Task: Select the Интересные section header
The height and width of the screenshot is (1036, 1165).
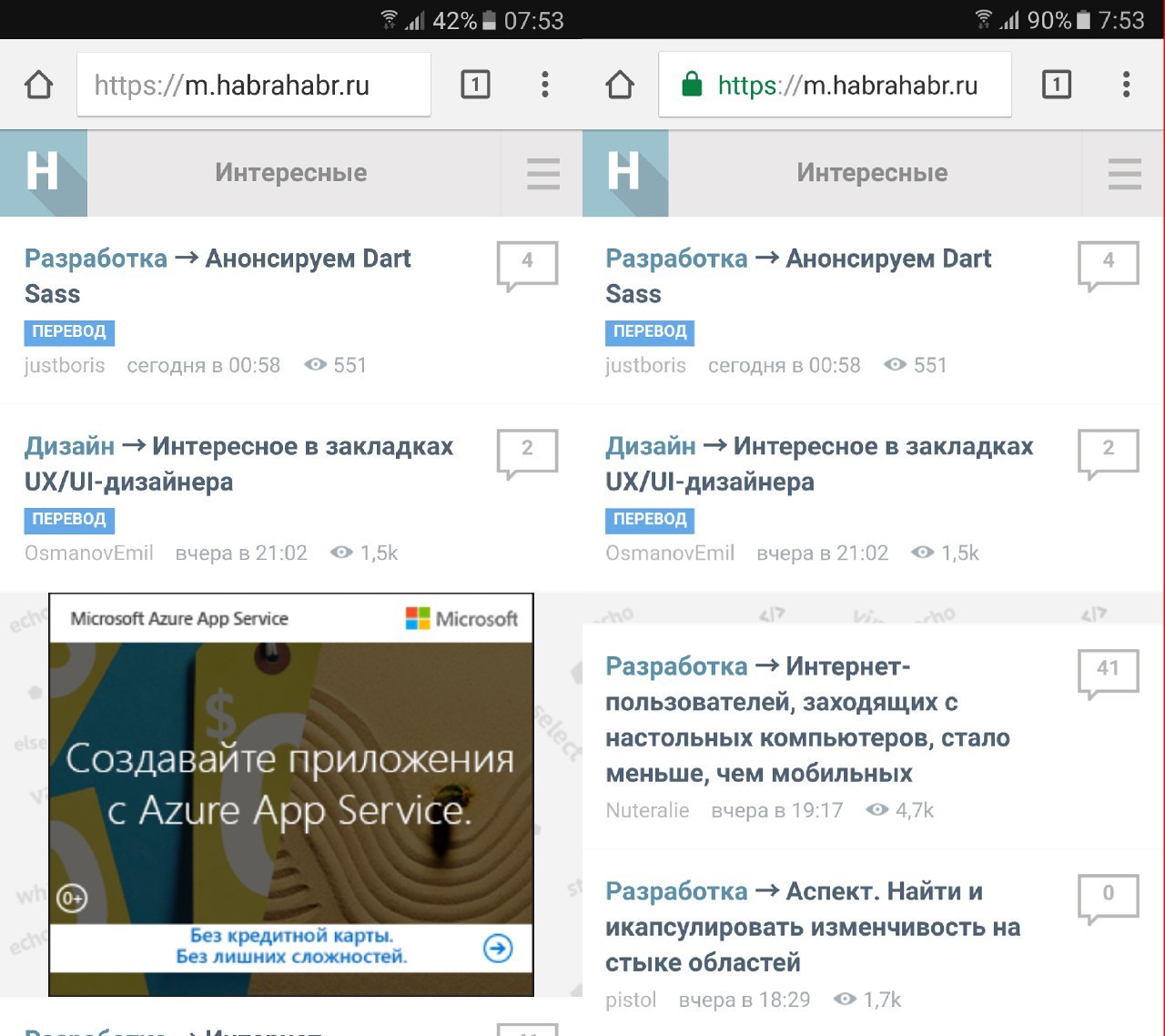Action: (x=291, y=173)
